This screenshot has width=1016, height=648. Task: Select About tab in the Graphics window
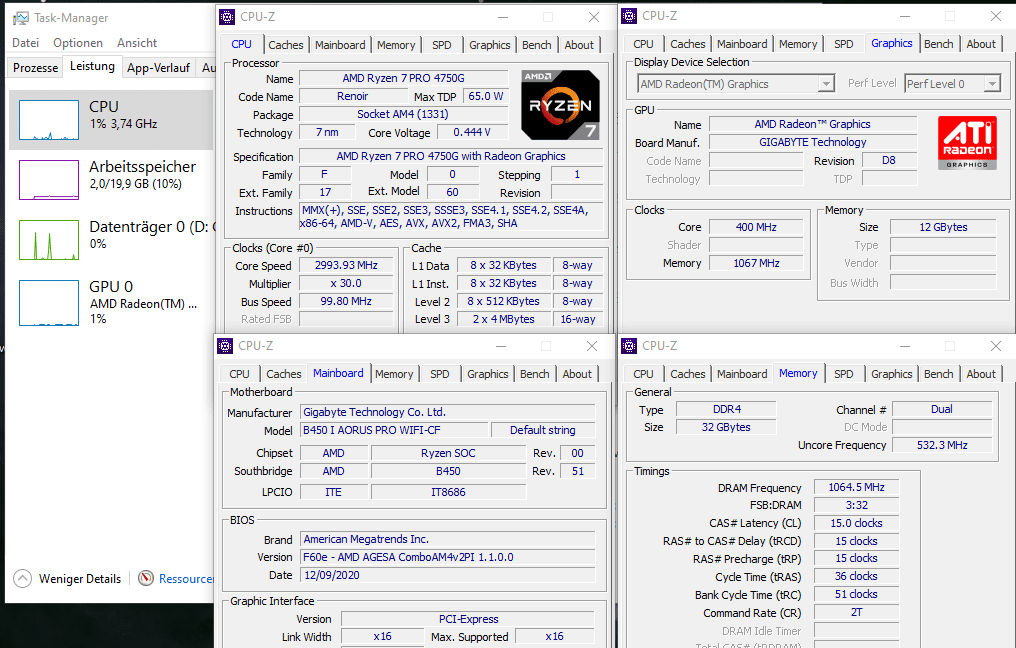pyautogui.click(x=981, y=43)
